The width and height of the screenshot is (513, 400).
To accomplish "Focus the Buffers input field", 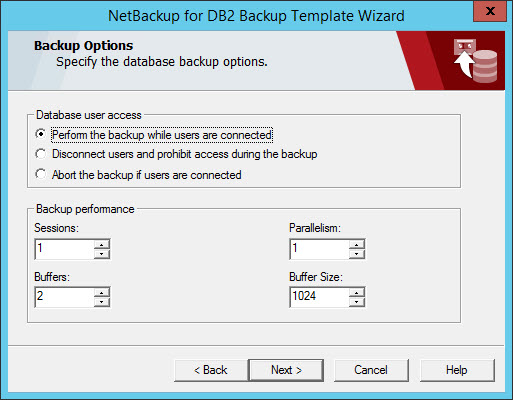I will point(64,297).
